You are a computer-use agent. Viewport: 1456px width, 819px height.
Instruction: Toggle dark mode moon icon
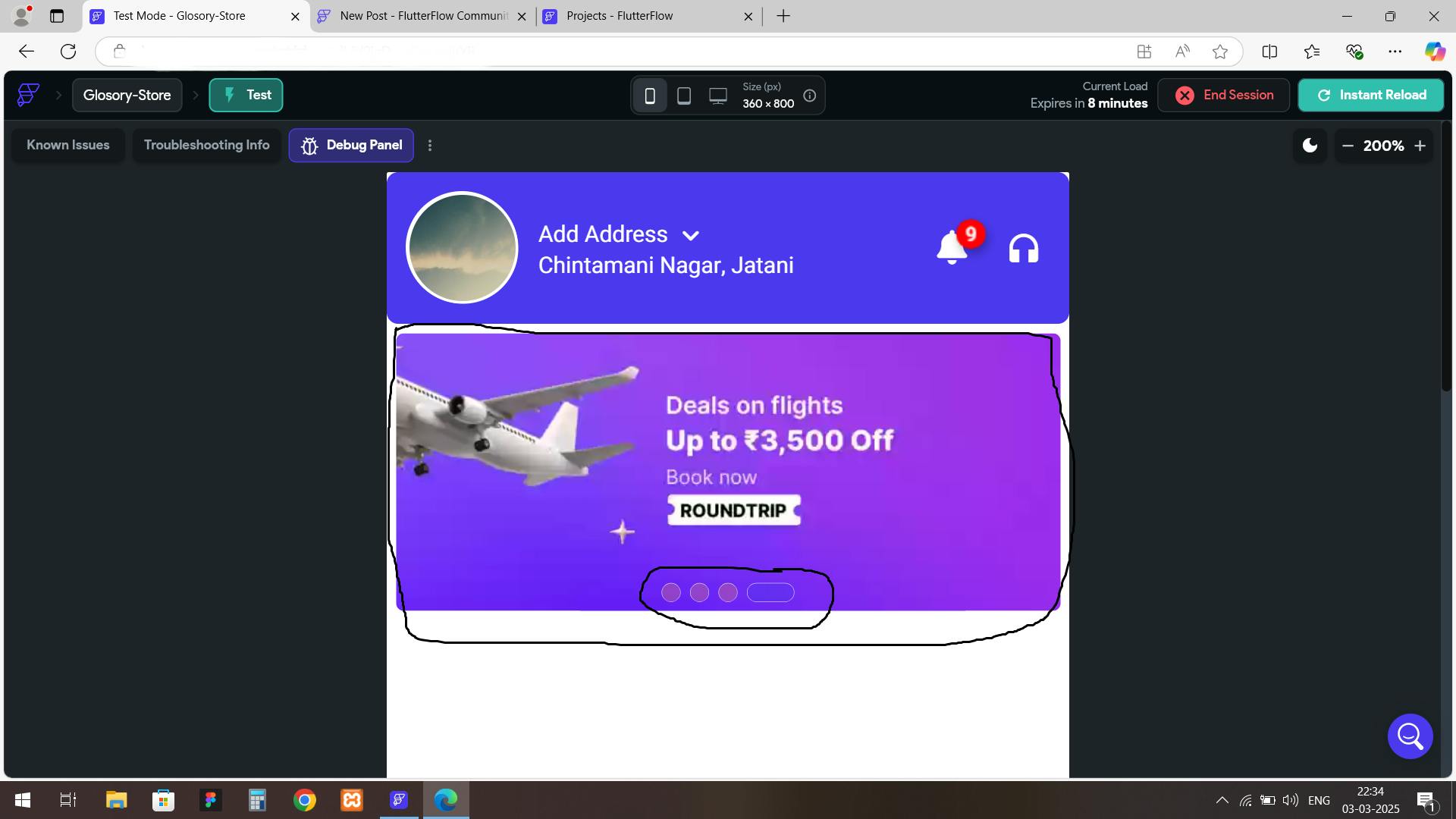(x=1310, y=146)
